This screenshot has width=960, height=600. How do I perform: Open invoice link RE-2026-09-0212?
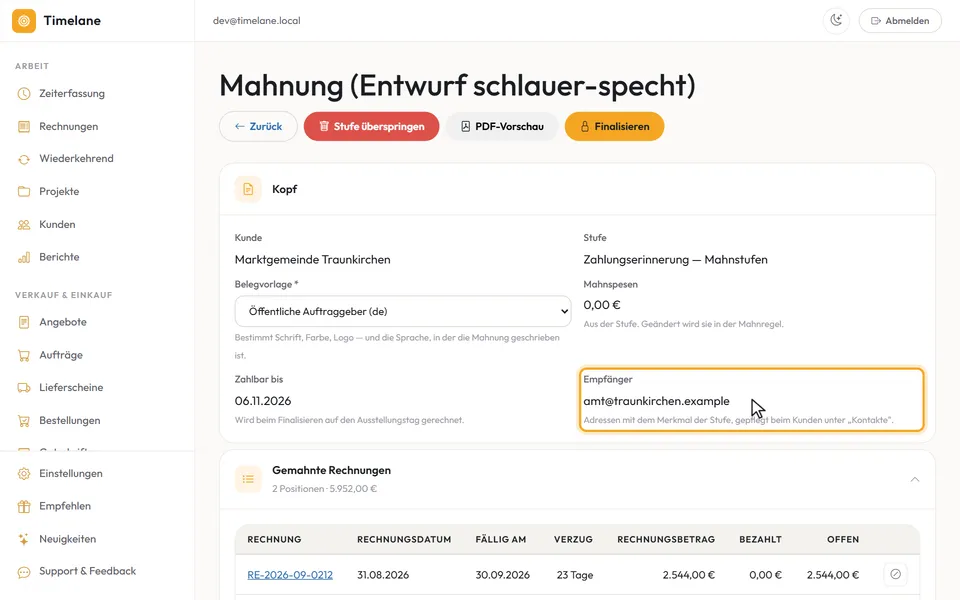[290, 575]
